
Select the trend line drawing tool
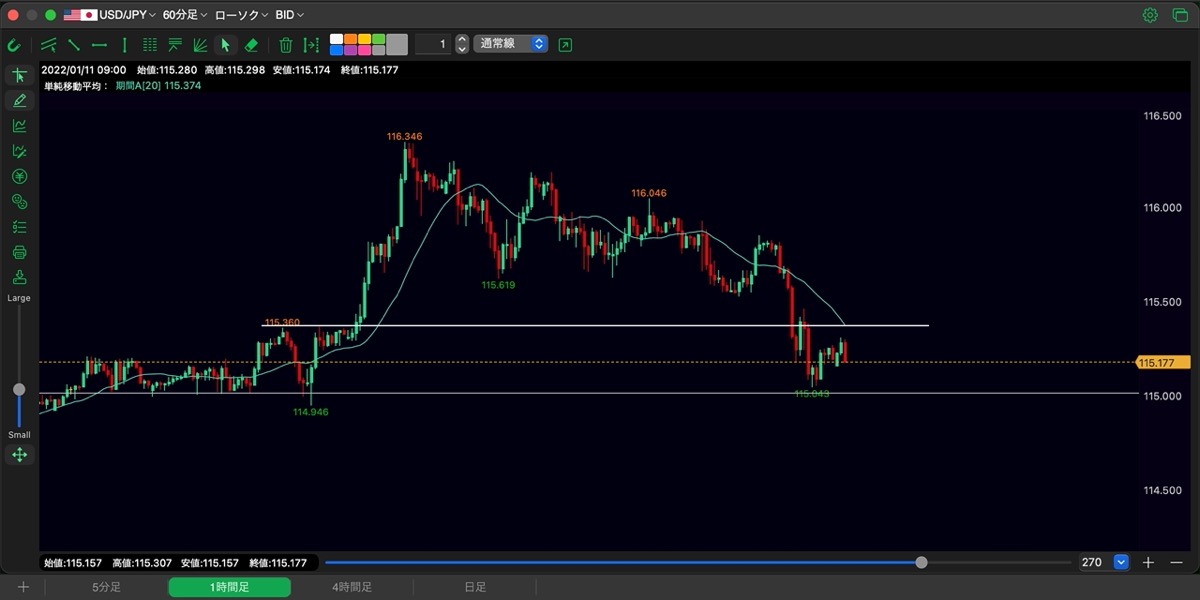click(x=74, y=45)
